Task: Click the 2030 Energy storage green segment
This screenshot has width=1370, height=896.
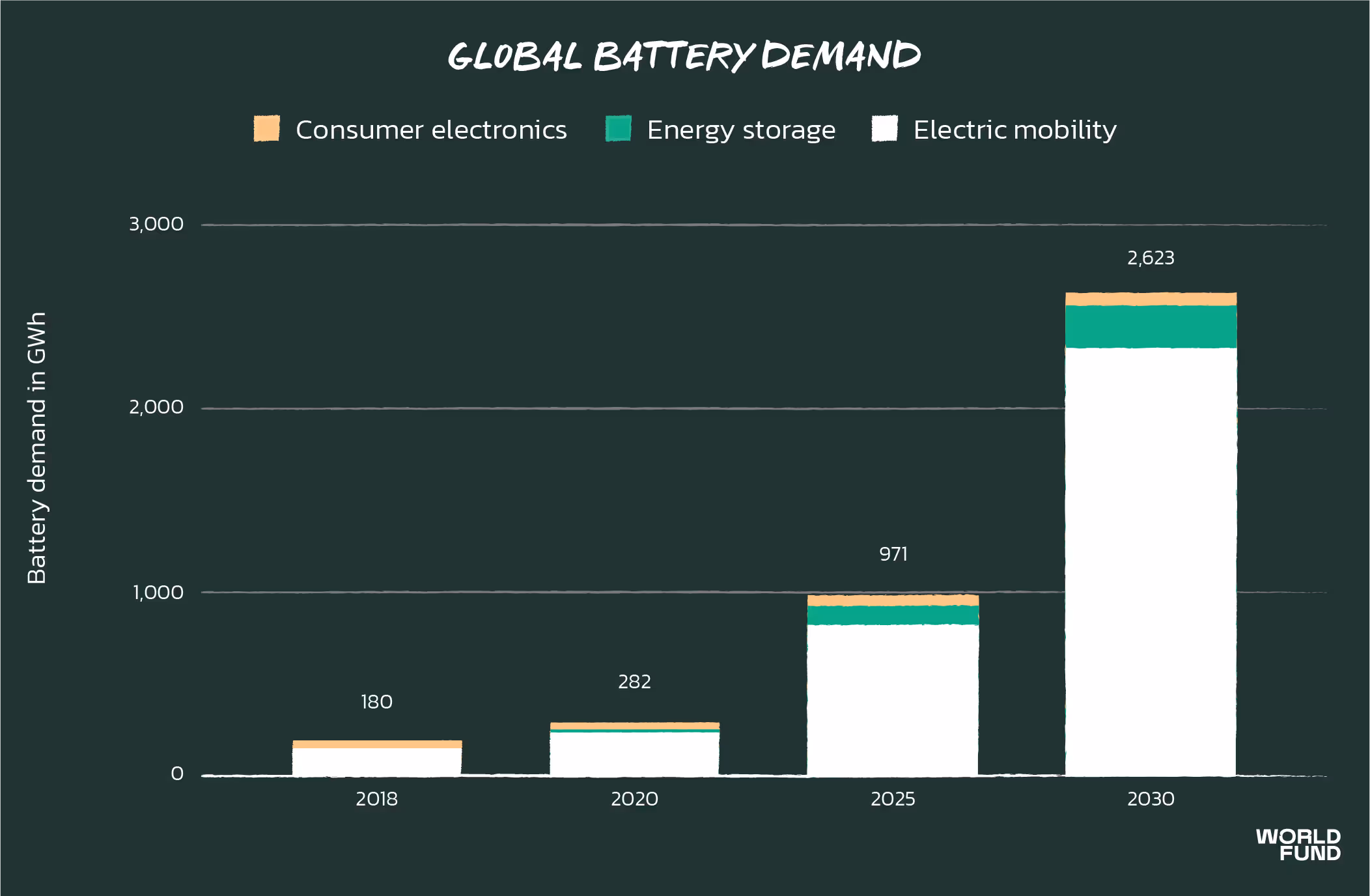Action: tap(1151, 326)
